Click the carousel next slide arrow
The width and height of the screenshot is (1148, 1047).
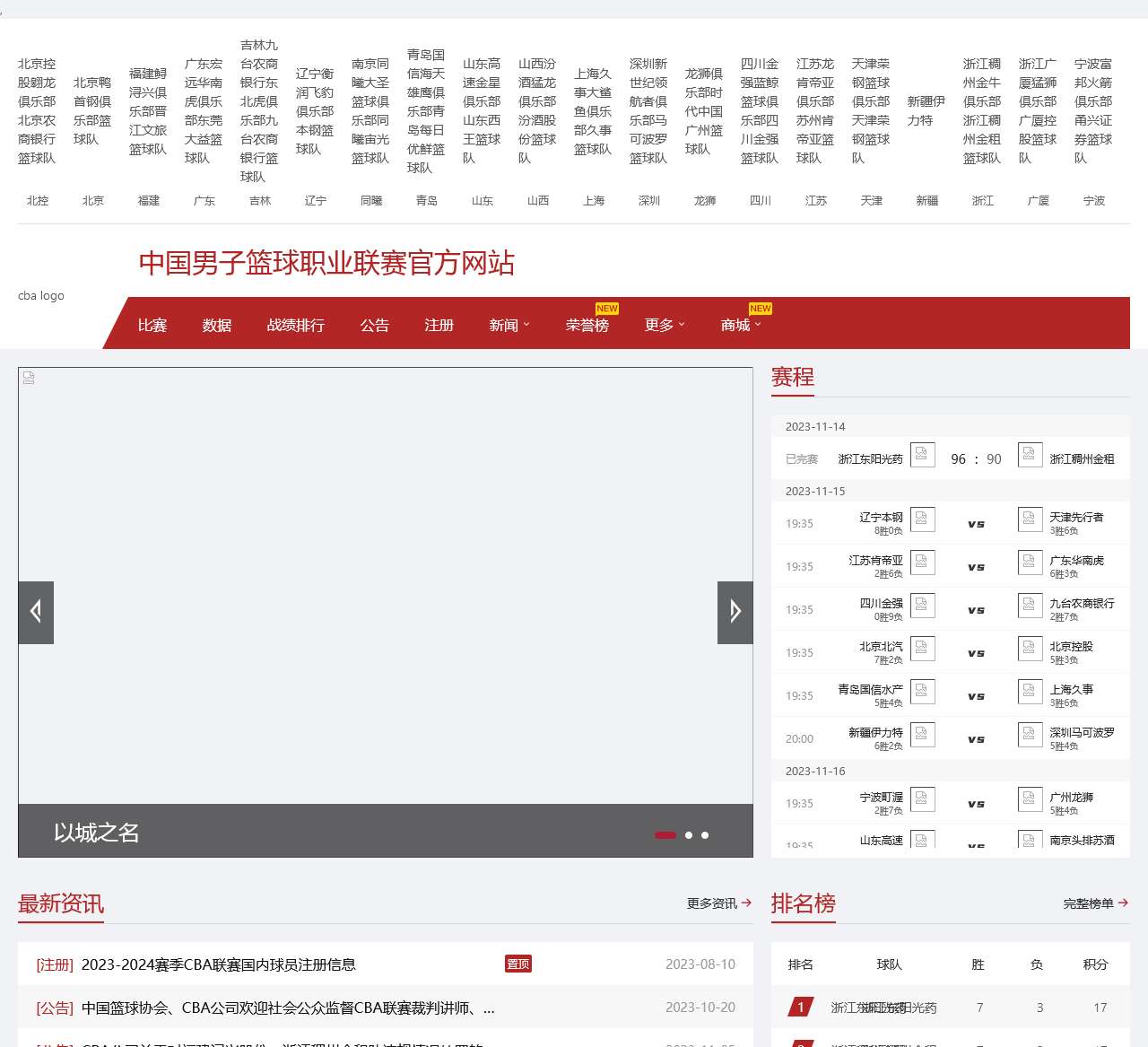pos(735,613)
